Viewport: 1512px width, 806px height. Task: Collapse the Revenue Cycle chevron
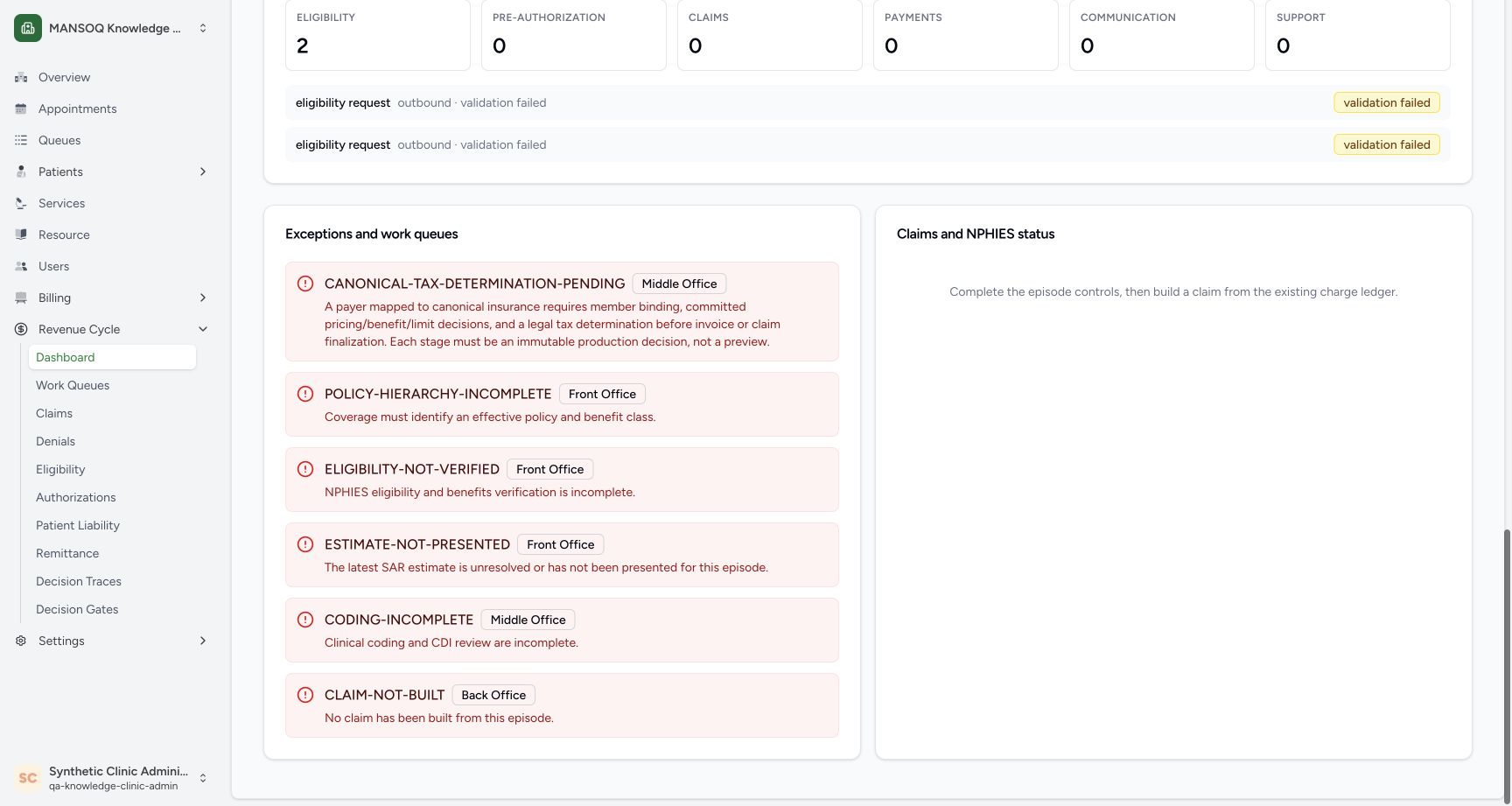click(x=203, y=329)
